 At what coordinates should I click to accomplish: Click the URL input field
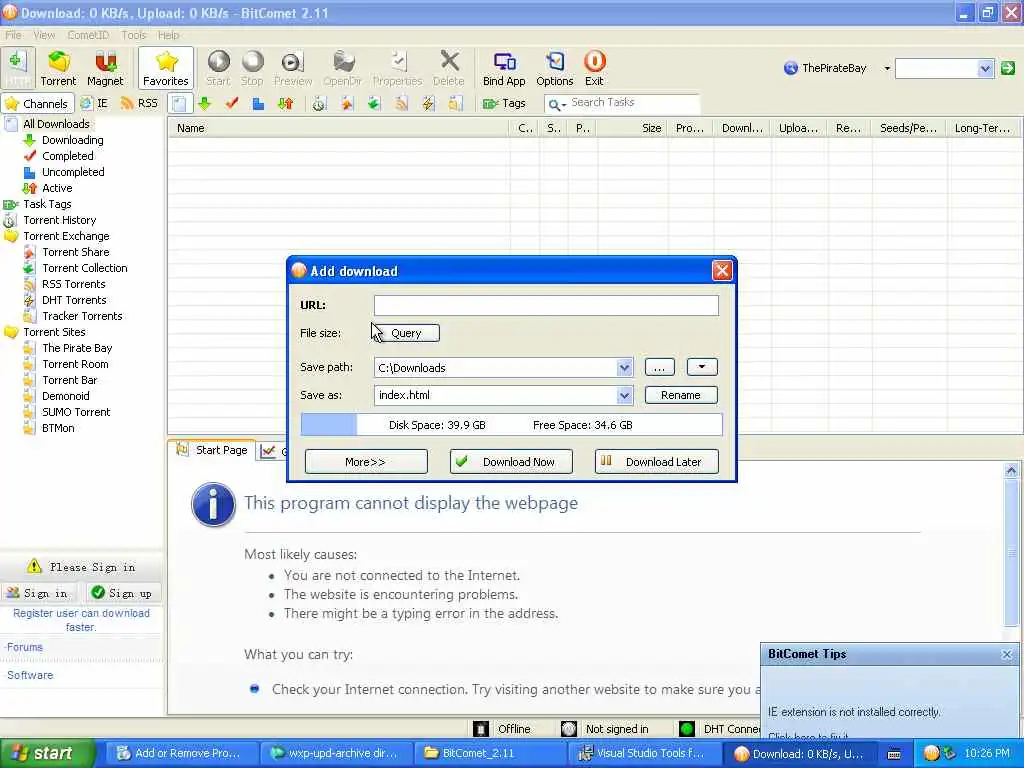[x=546, y=305]
